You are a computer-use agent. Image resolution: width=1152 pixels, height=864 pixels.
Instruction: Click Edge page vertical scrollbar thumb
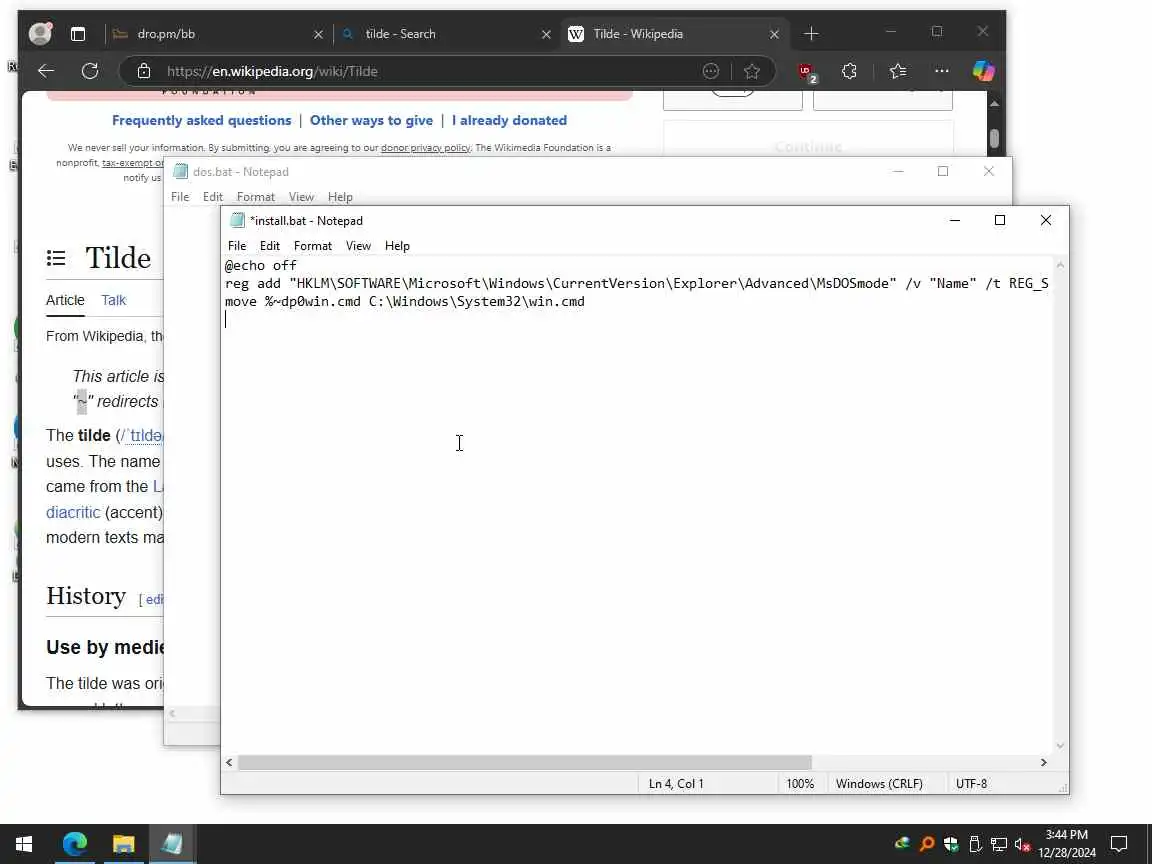point(994,138)
